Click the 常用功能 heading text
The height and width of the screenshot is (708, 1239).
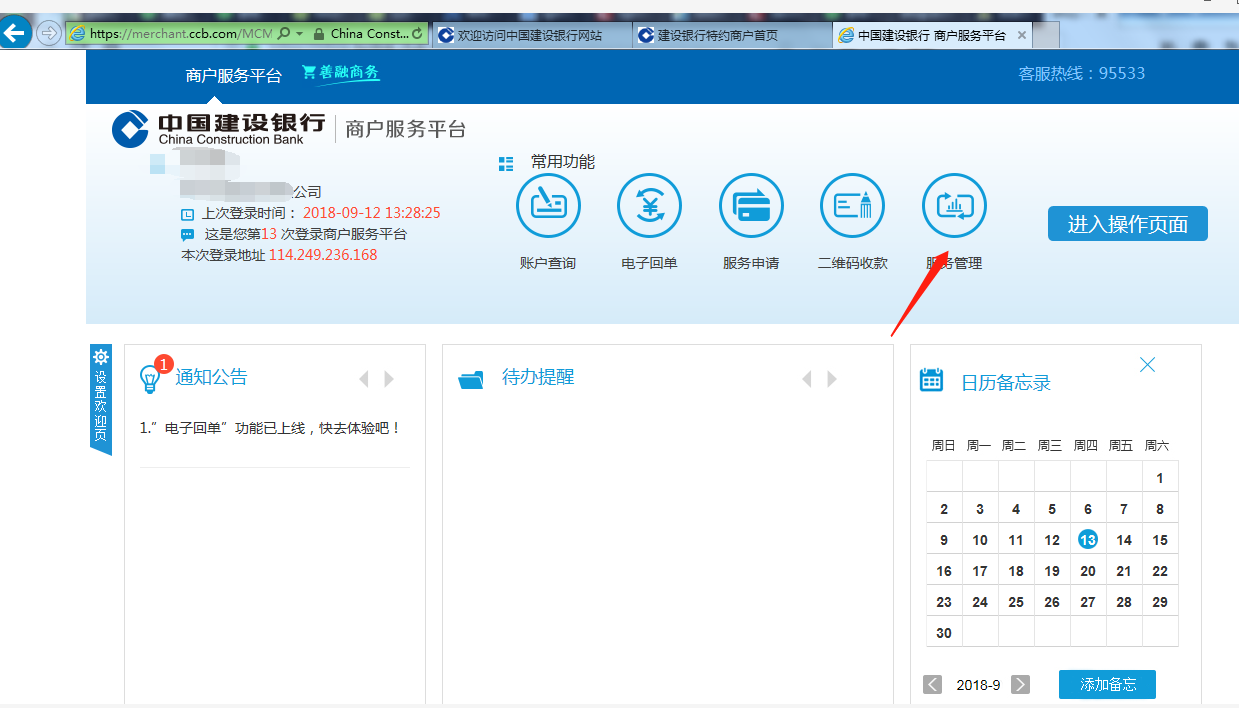563,162
